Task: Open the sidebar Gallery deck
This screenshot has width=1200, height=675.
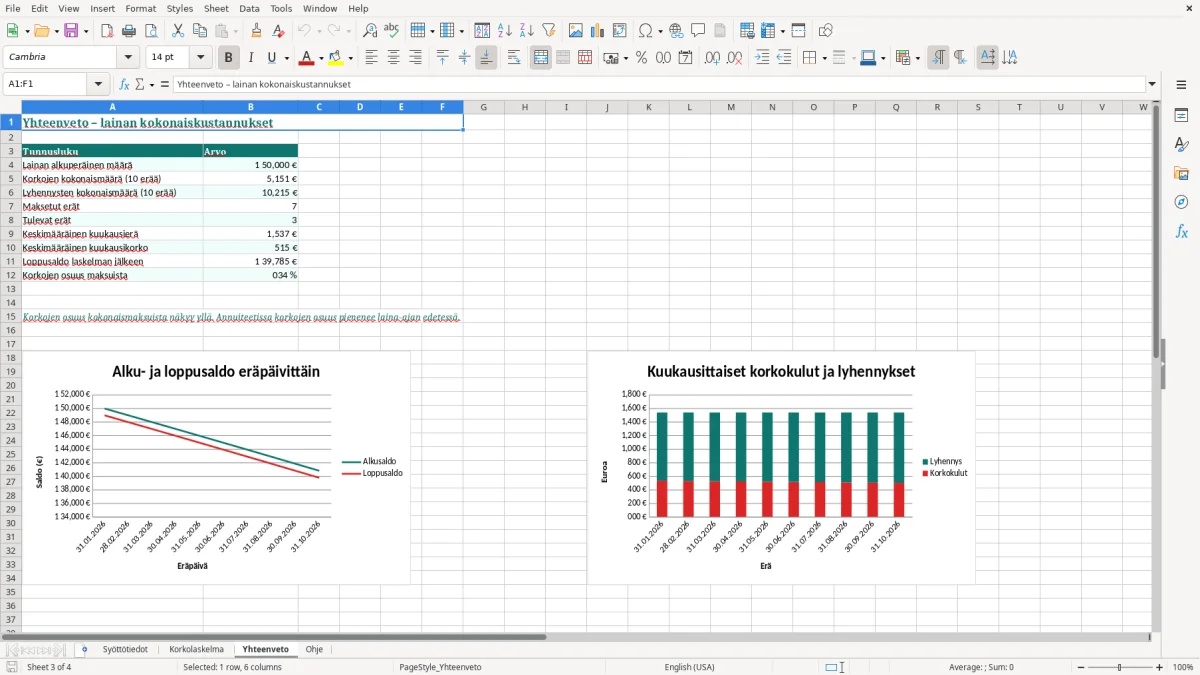Action: pyautogui.click(x=1181, y=173)
